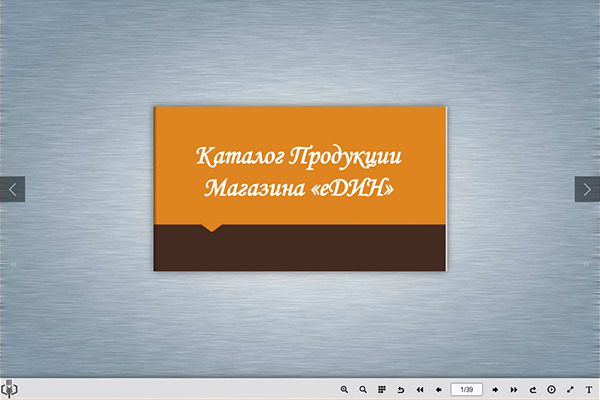Jump to the last page
The height and width of the screenshot is (400, 600).
514,389
